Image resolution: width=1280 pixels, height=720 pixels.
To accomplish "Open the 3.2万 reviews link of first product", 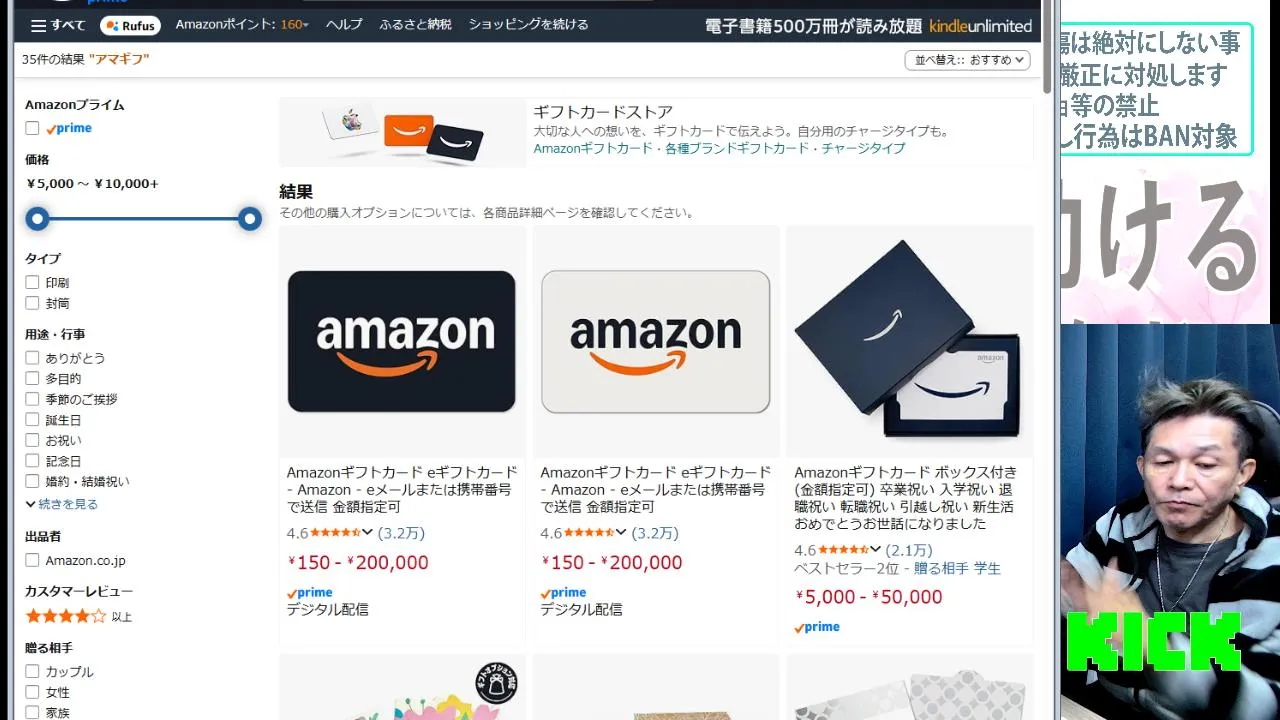I will point(401,533).
